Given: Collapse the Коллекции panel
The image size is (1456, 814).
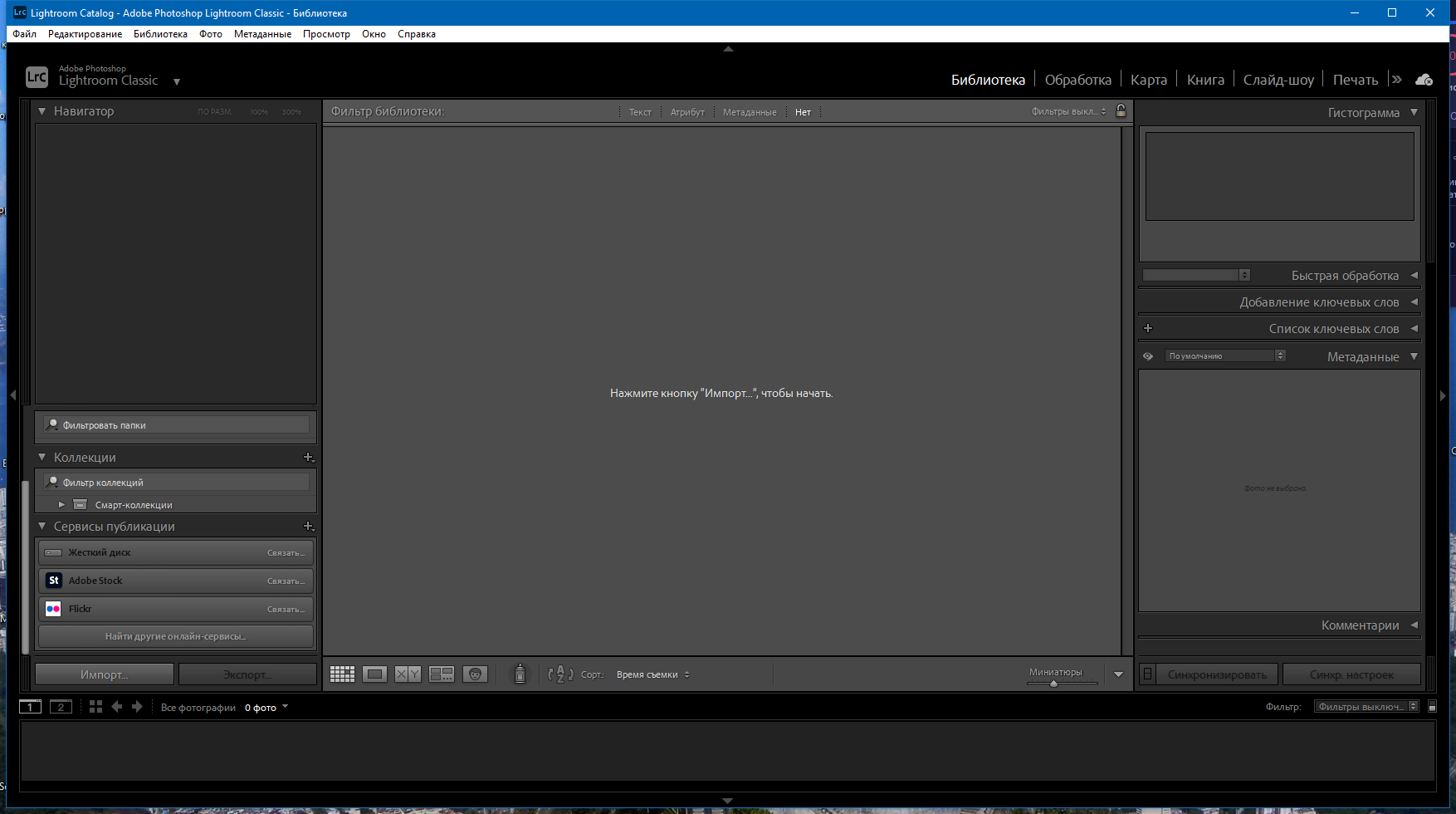Looking at the screenshot, I should pos(42,457).
